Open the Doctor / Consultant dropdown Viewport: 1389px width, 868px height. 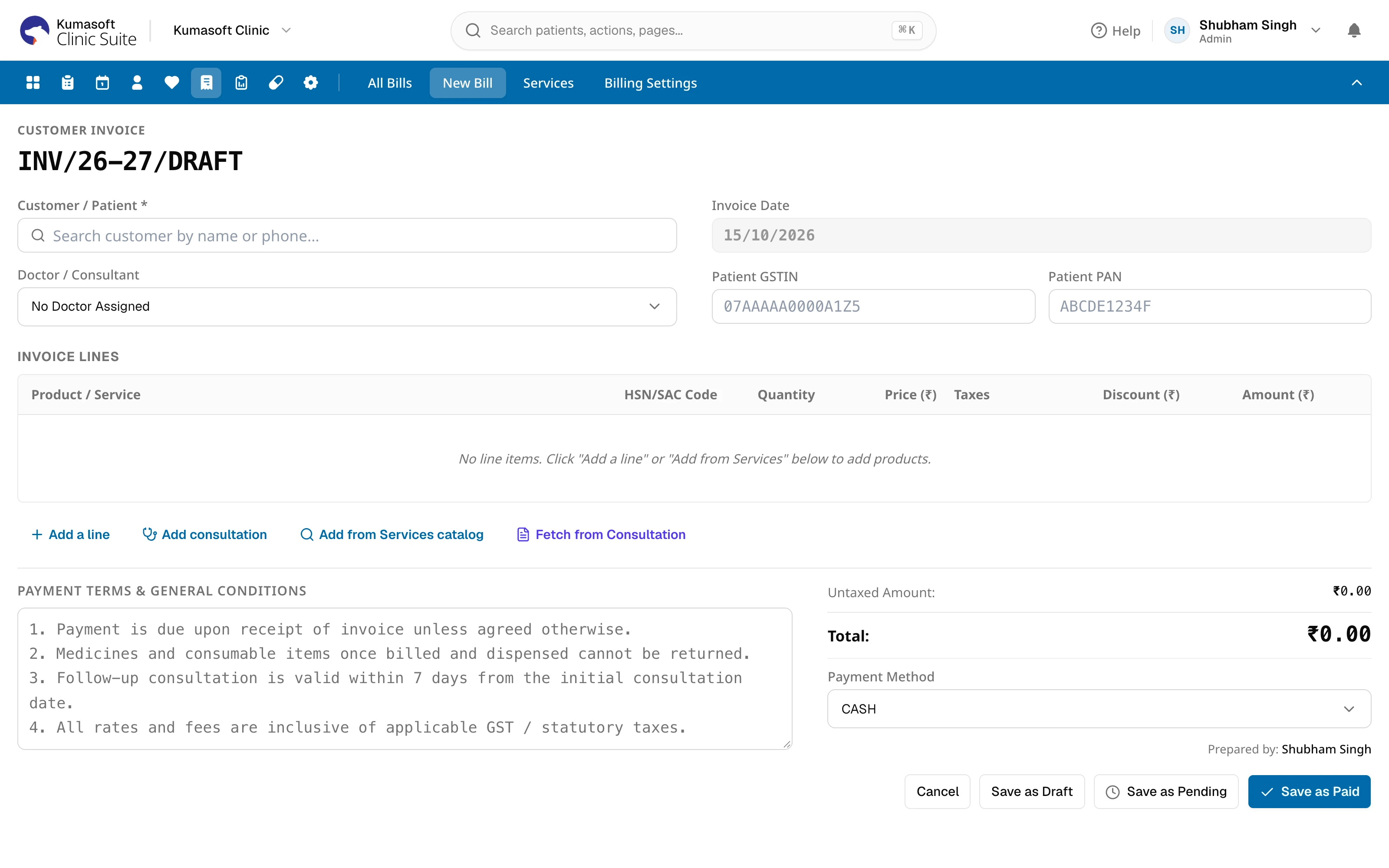(347, 306)
